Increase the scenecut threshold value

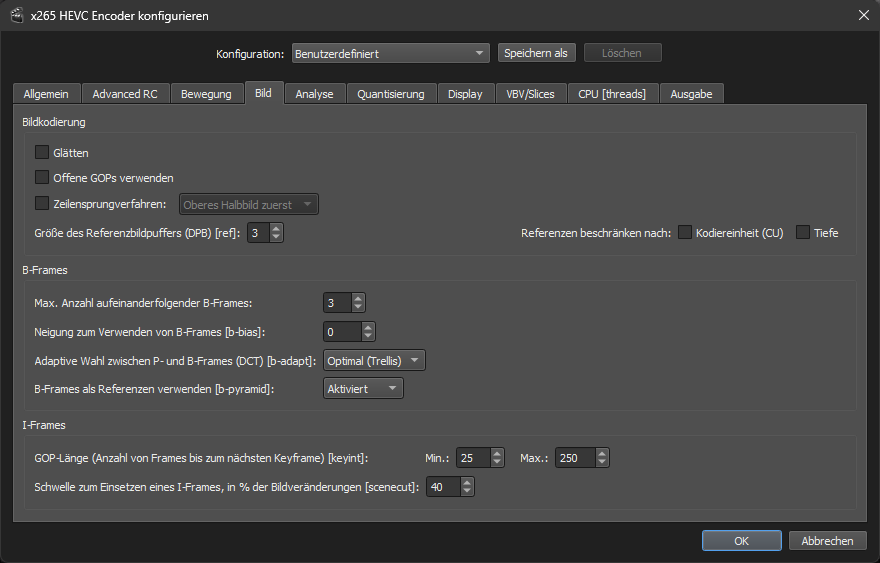click(x=467, y=482)
